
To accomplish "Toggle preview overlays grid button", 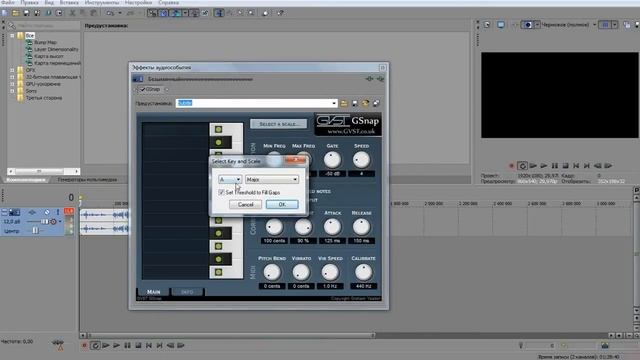I will coord(605,25).
